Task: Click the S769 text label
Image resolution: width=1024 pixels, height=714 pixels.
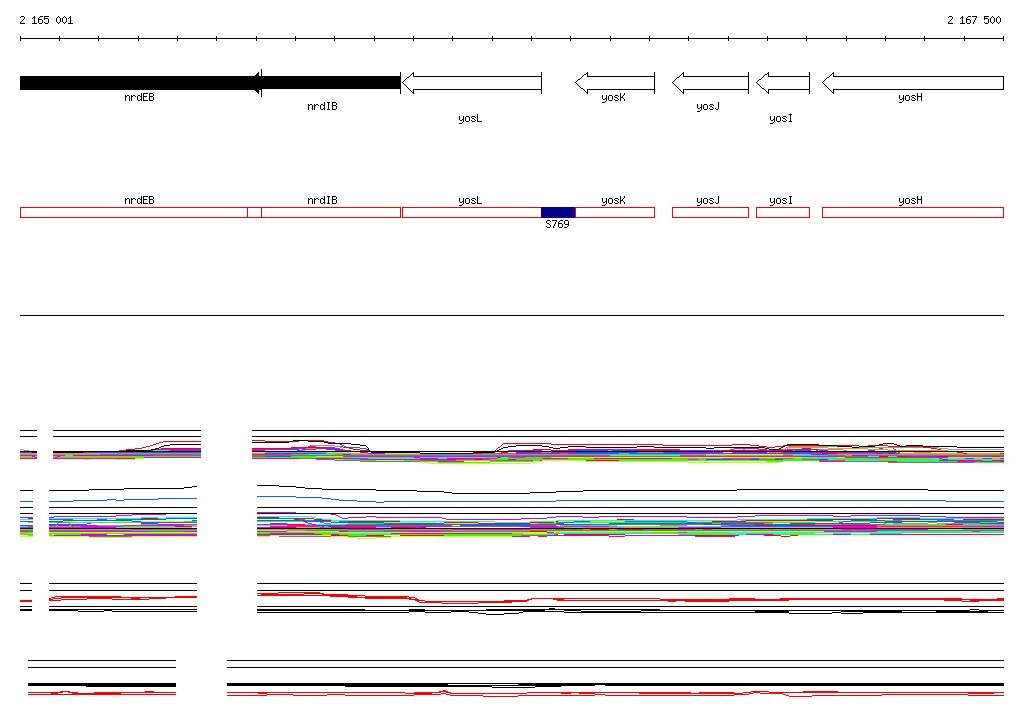Action: click(557, 224)
